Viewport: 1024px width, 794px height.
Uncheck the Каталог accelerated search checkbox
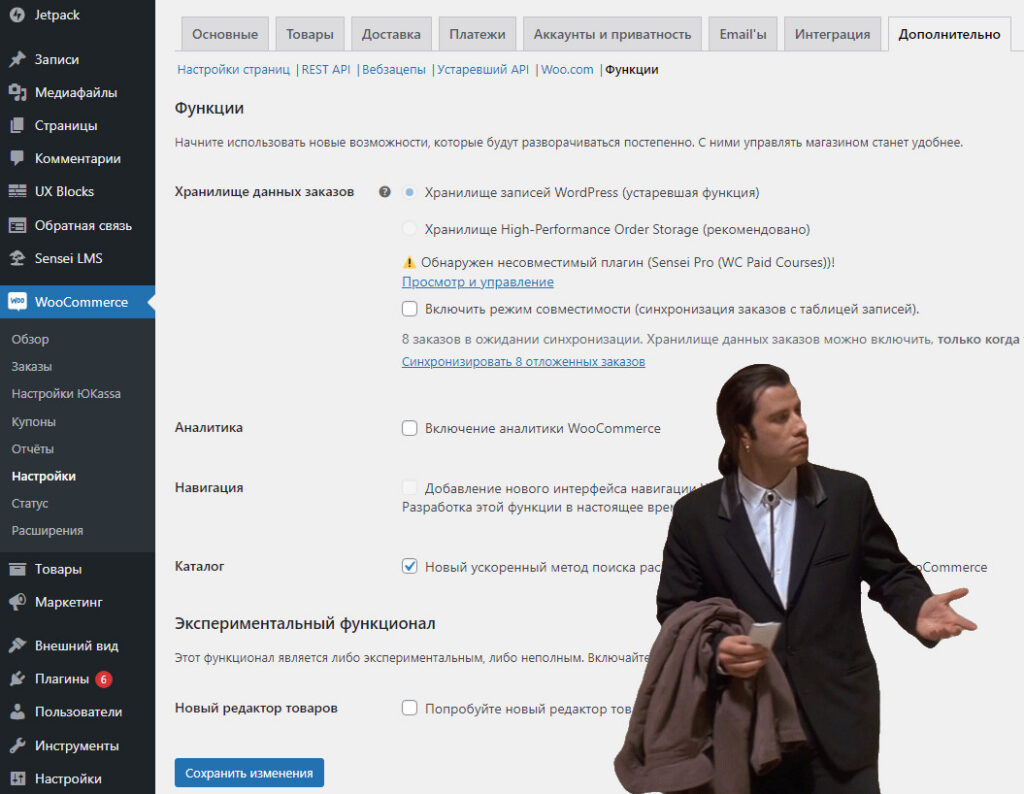pyautogui.click(x=409, y=566)
